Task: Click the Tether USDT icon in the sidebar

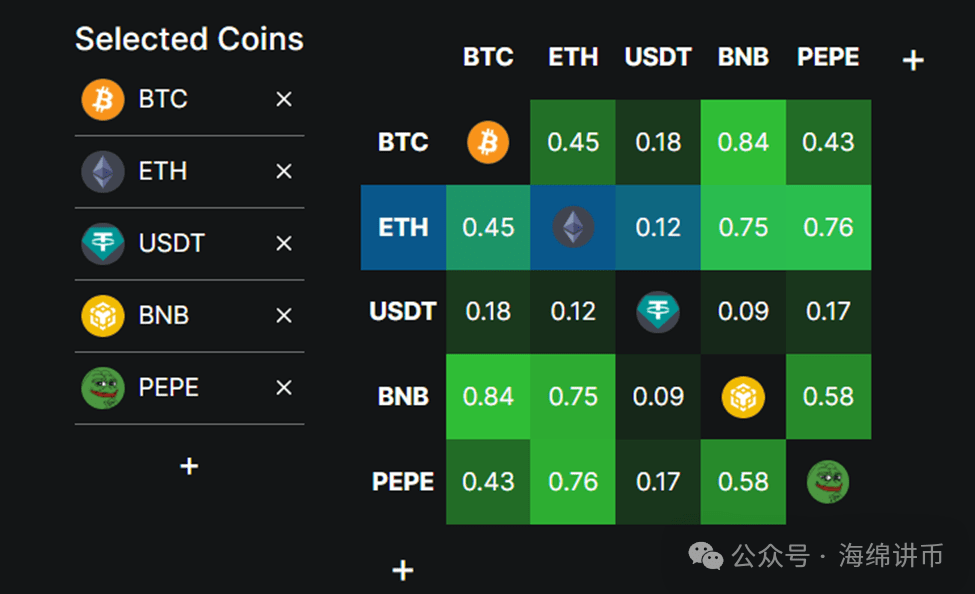Action: [103, 244]
